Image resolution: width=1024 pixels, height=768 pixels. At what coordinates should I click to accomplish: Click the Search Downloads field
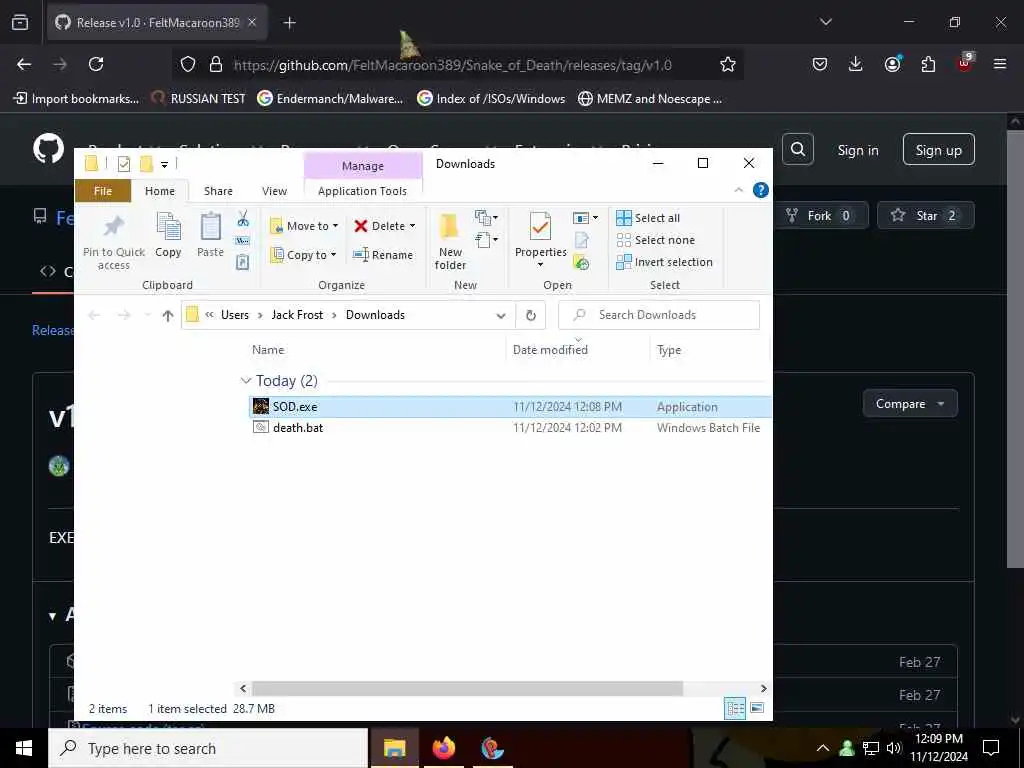659,315
